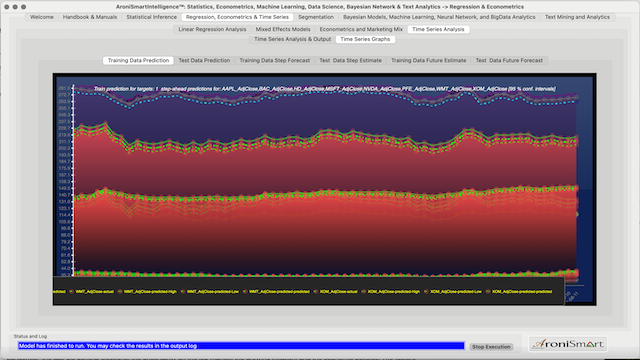Click WMT_AdjClose-predicted-High legend marker

pos(120,291)
